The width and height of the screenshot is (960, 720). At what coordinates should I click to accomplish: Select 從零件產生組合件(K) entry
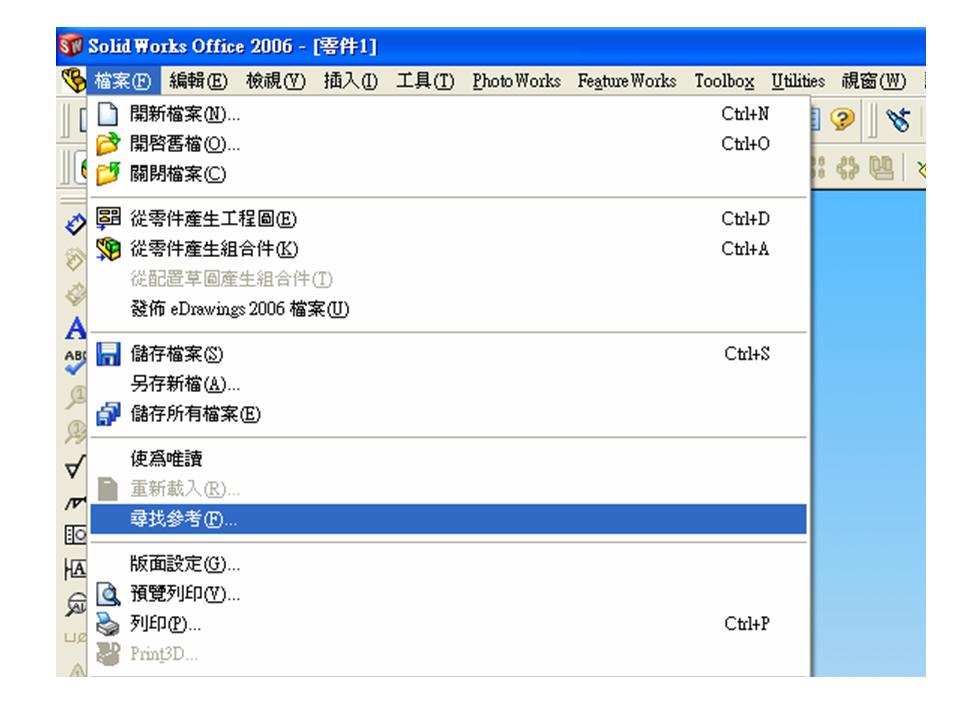click(448, 249)
